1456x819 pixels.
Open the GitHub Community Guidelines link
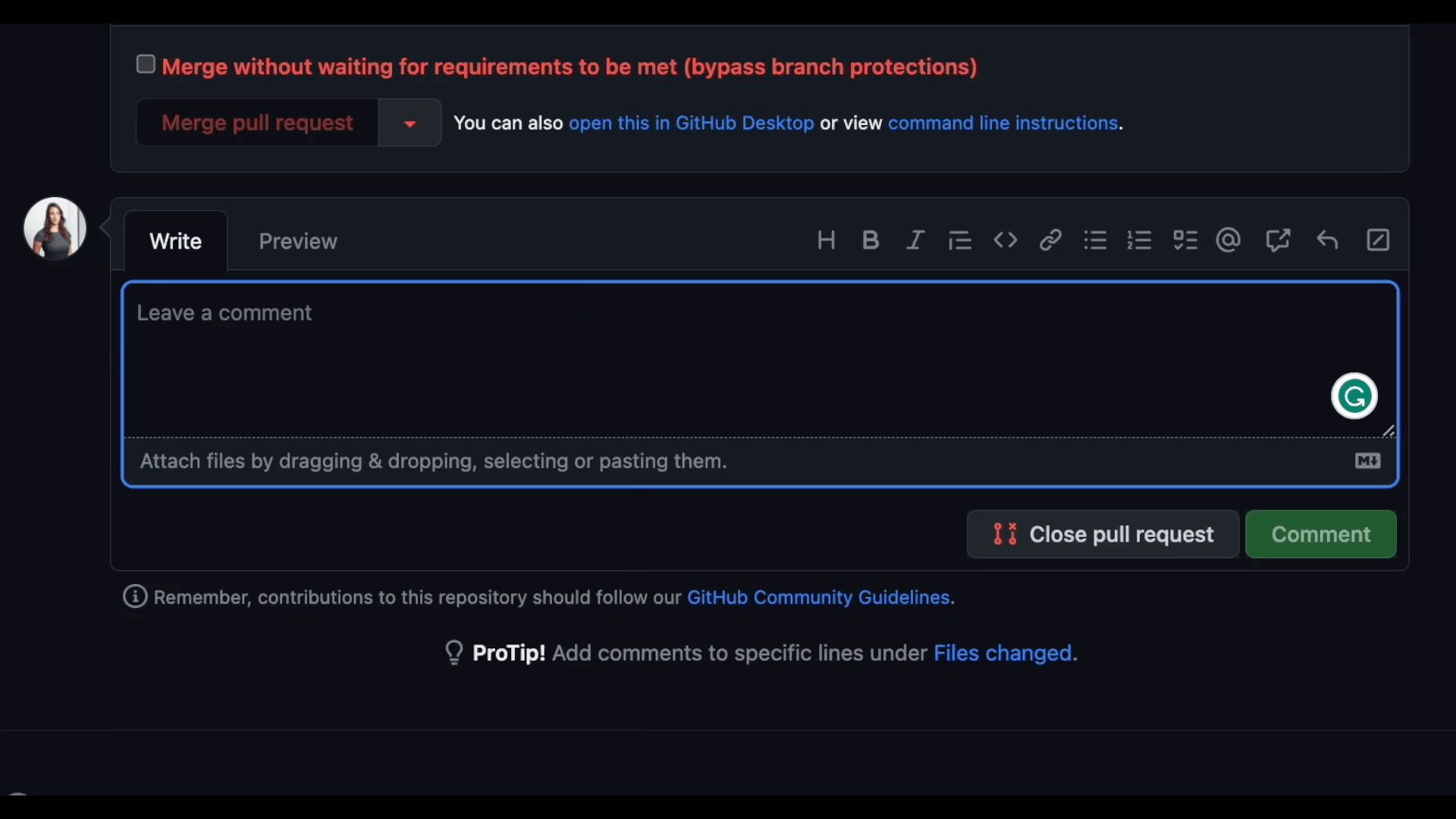click(818, 598)
